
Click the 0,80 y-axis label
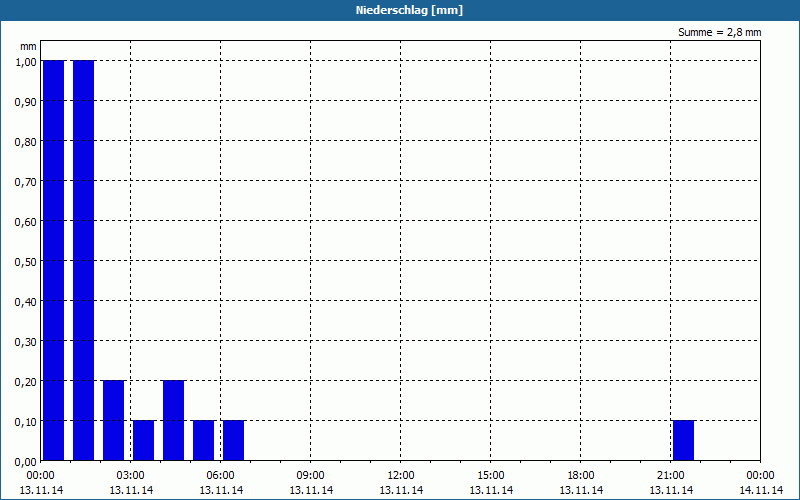coord(26,141)
